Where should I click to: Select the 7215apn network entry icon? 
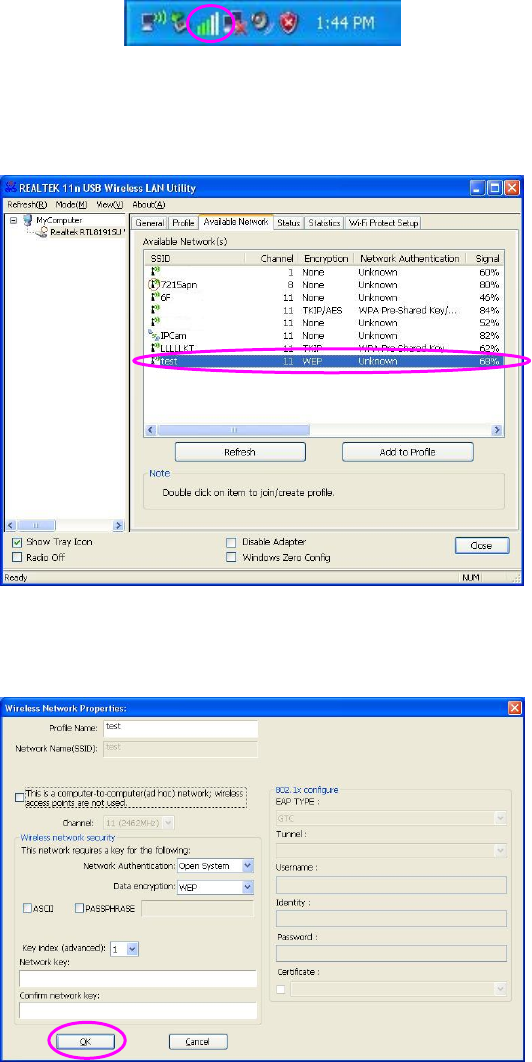click(154, 284)
